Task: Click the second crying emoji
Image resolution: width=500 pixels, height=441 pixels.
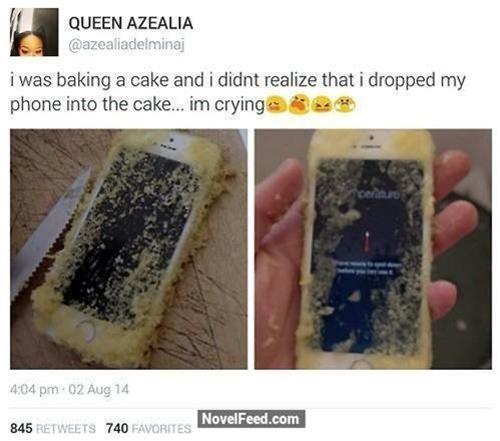Action: tap(299, 105)
